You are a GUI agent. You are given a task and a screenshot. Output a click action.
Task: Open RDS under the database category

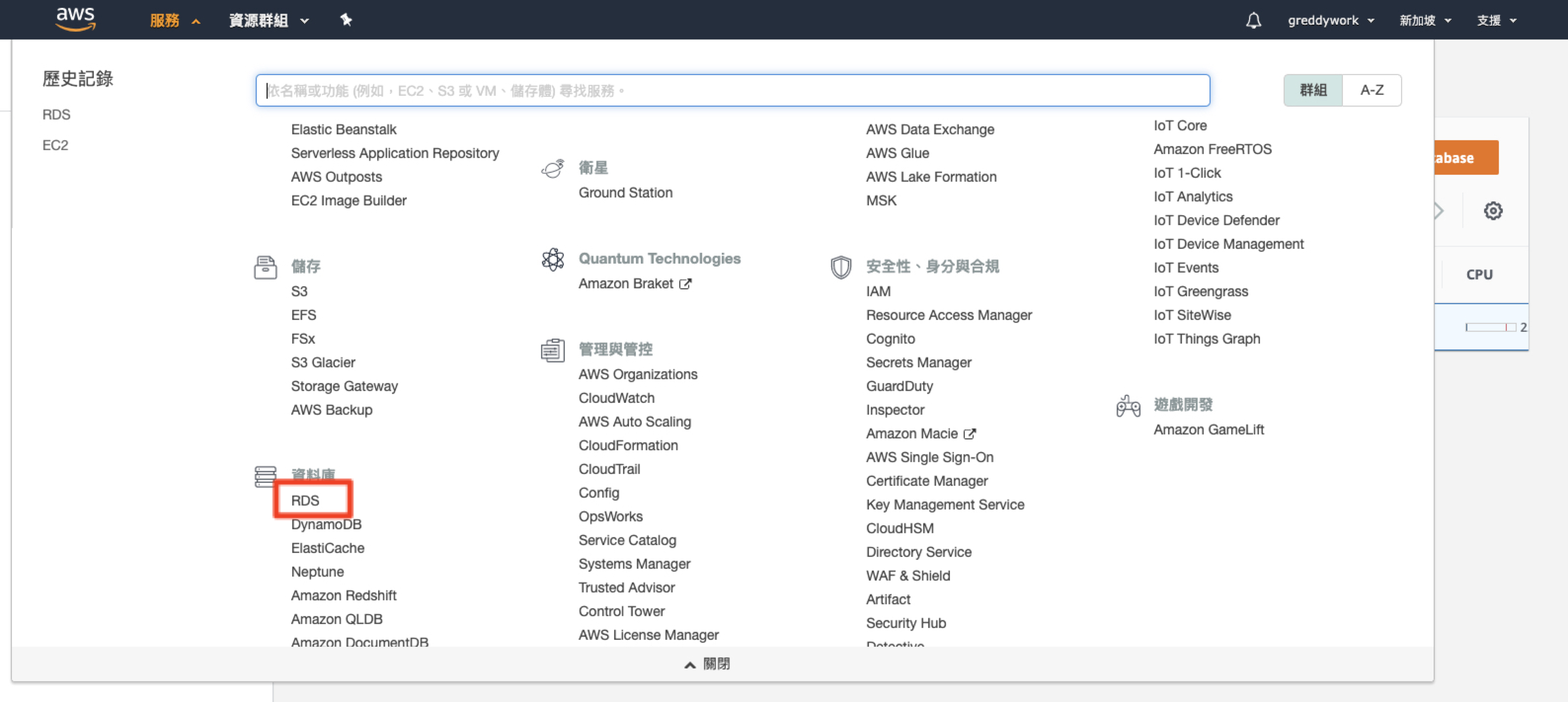pos(305,500)
